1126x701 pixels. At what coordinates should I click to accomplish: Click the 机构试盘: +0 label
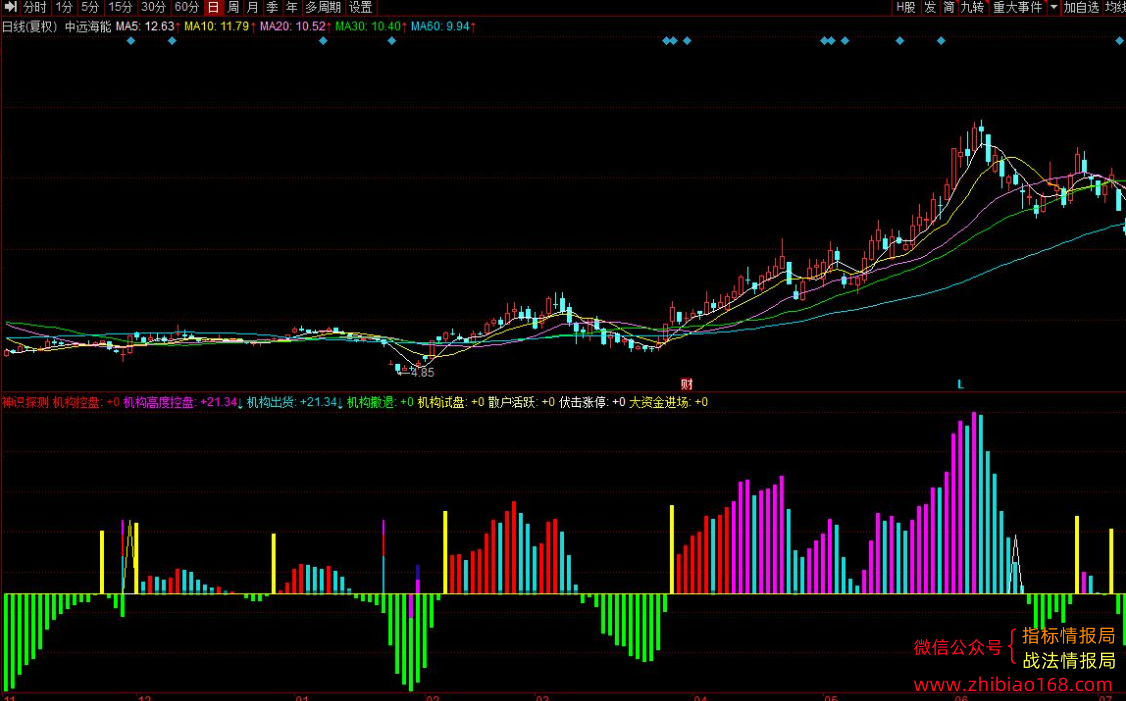(451, 402)
